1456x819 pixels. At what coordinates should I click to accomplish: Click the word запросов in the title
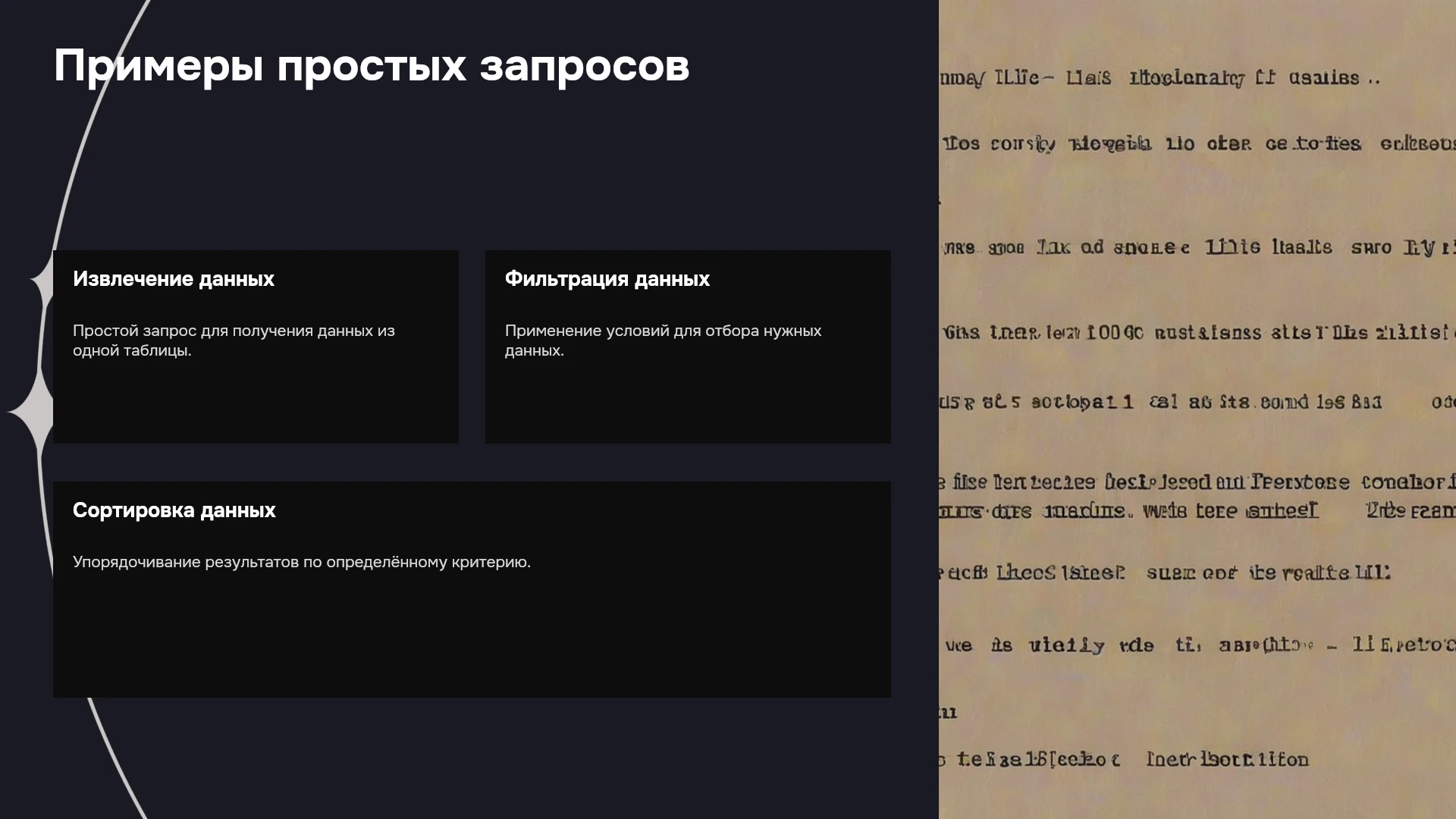(x=585, y=67)
